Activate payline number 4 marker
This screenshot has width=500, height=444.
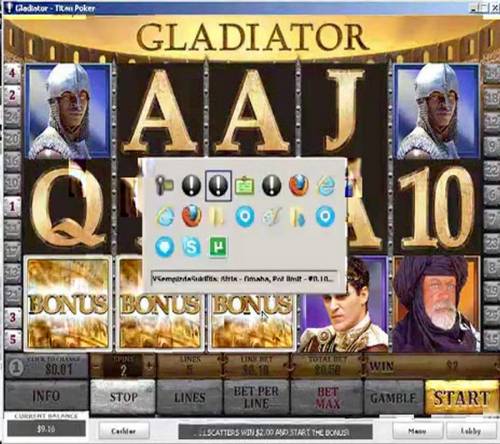(x=12, y=73)
